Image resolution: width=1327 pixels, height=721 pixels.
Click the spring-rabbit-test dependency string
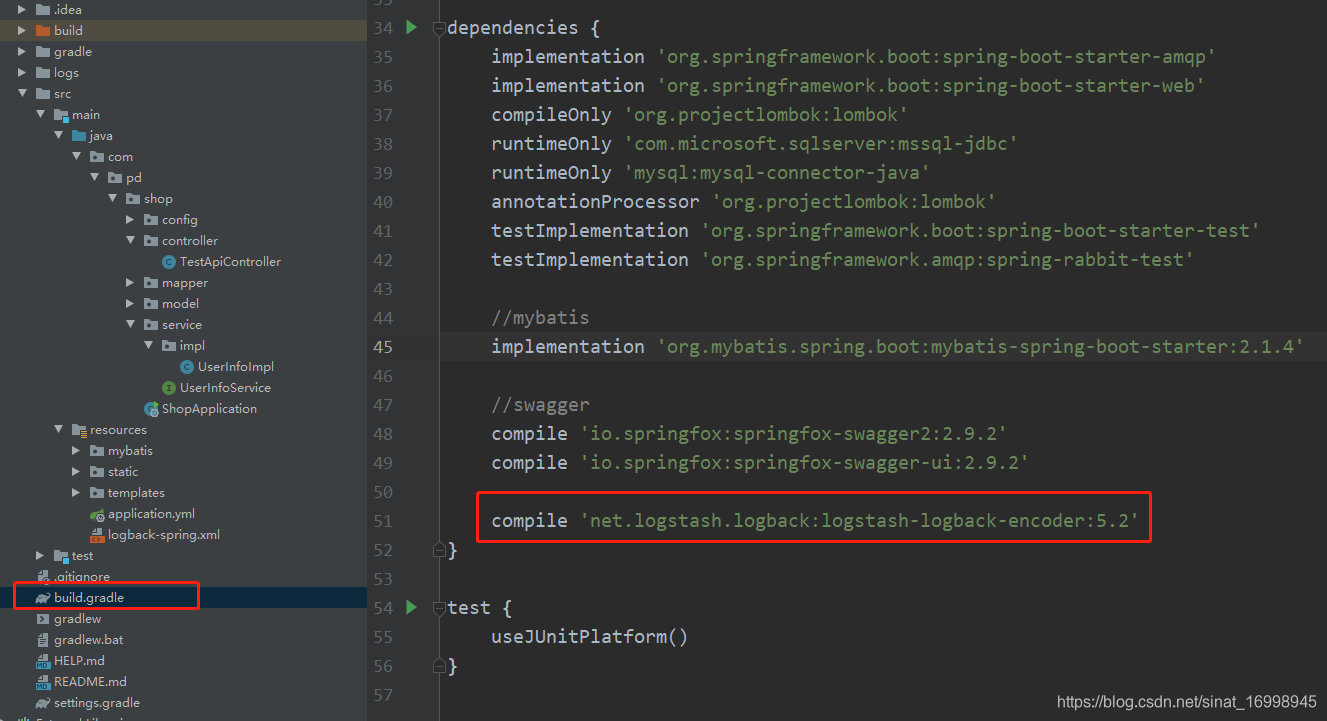coord(947,260)
